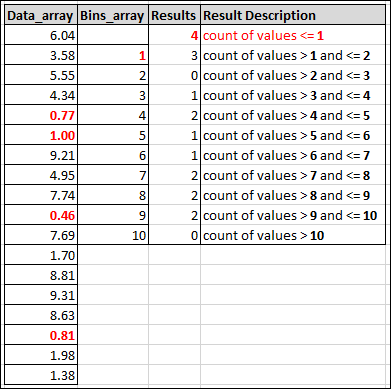Select the Result Description header cell

pyautogui.click(x=293, y=15)
